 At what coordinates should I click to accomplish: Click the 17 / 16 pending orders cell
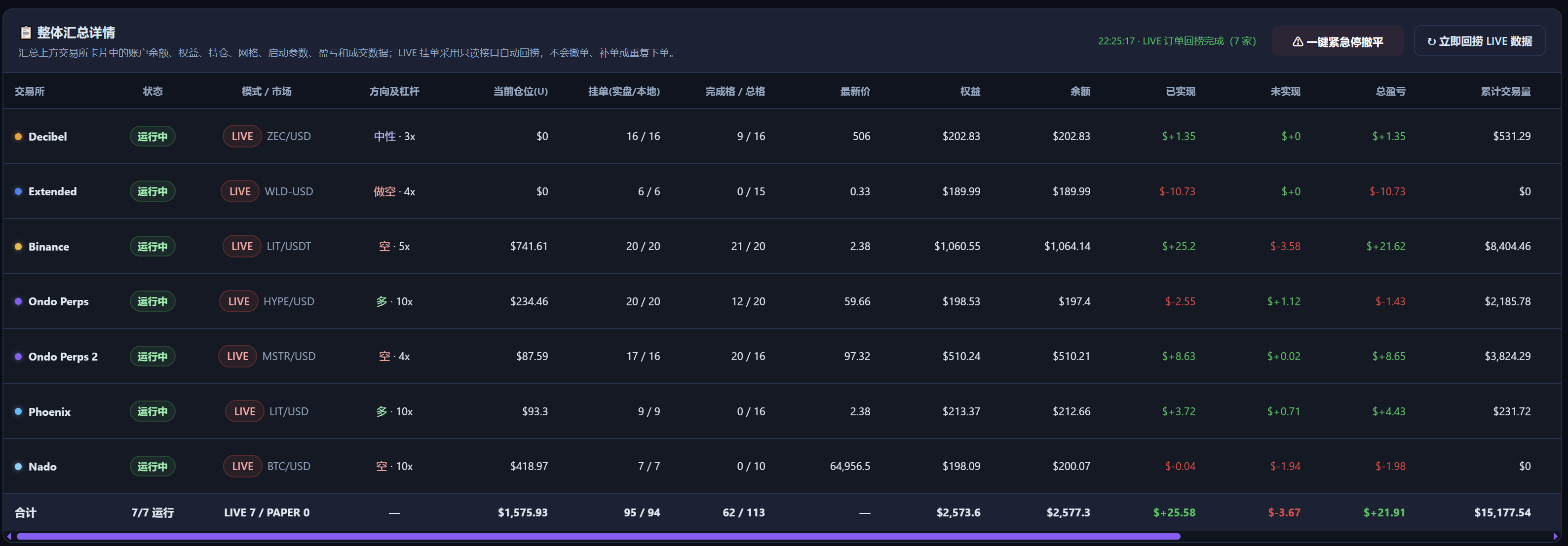point(643,356)
